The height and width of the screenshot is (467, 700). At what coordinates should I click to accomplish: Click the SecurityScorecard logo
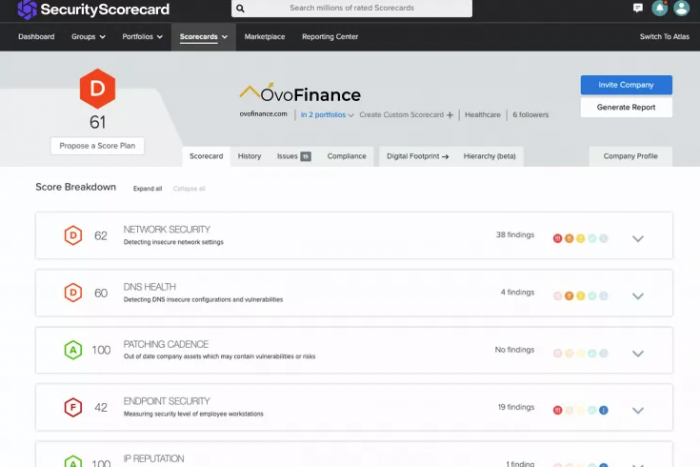point(93,9)
